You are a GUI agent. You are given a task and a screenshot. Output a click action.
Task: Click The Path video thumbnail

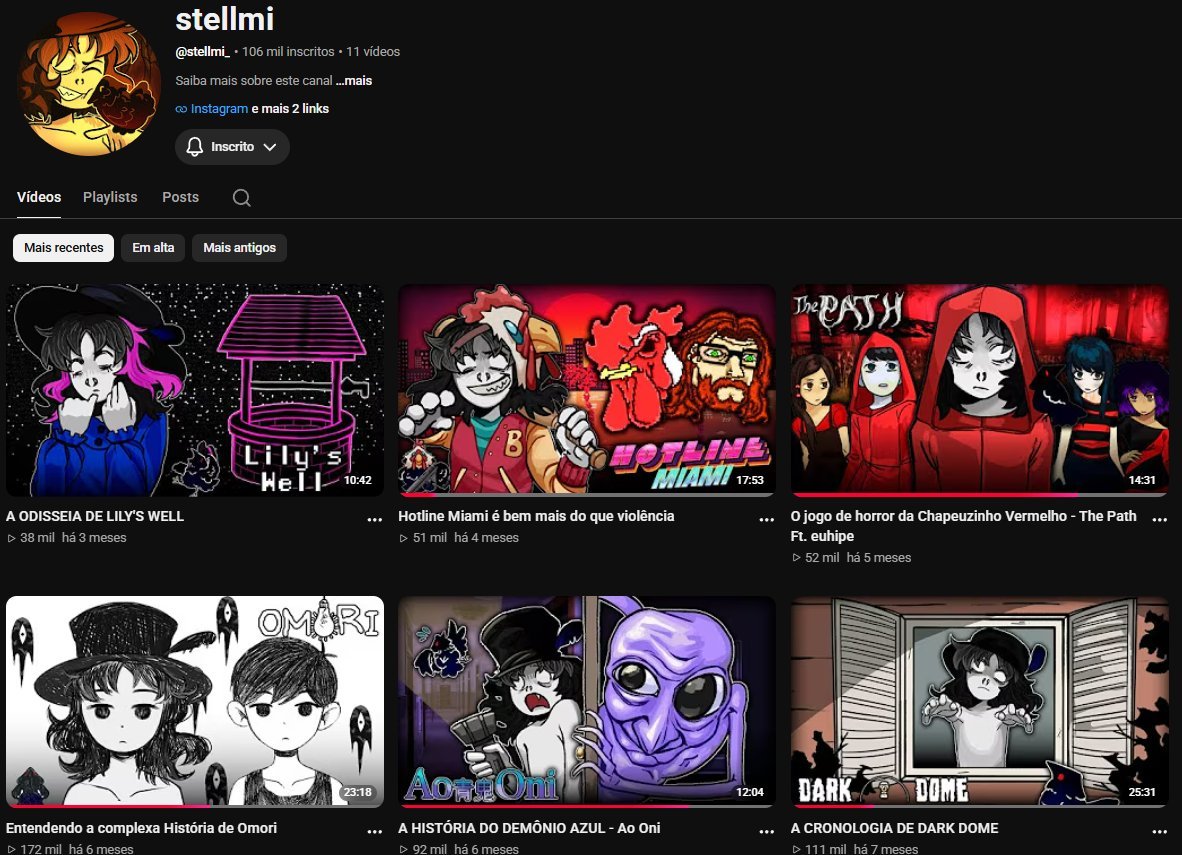(979, 390)
